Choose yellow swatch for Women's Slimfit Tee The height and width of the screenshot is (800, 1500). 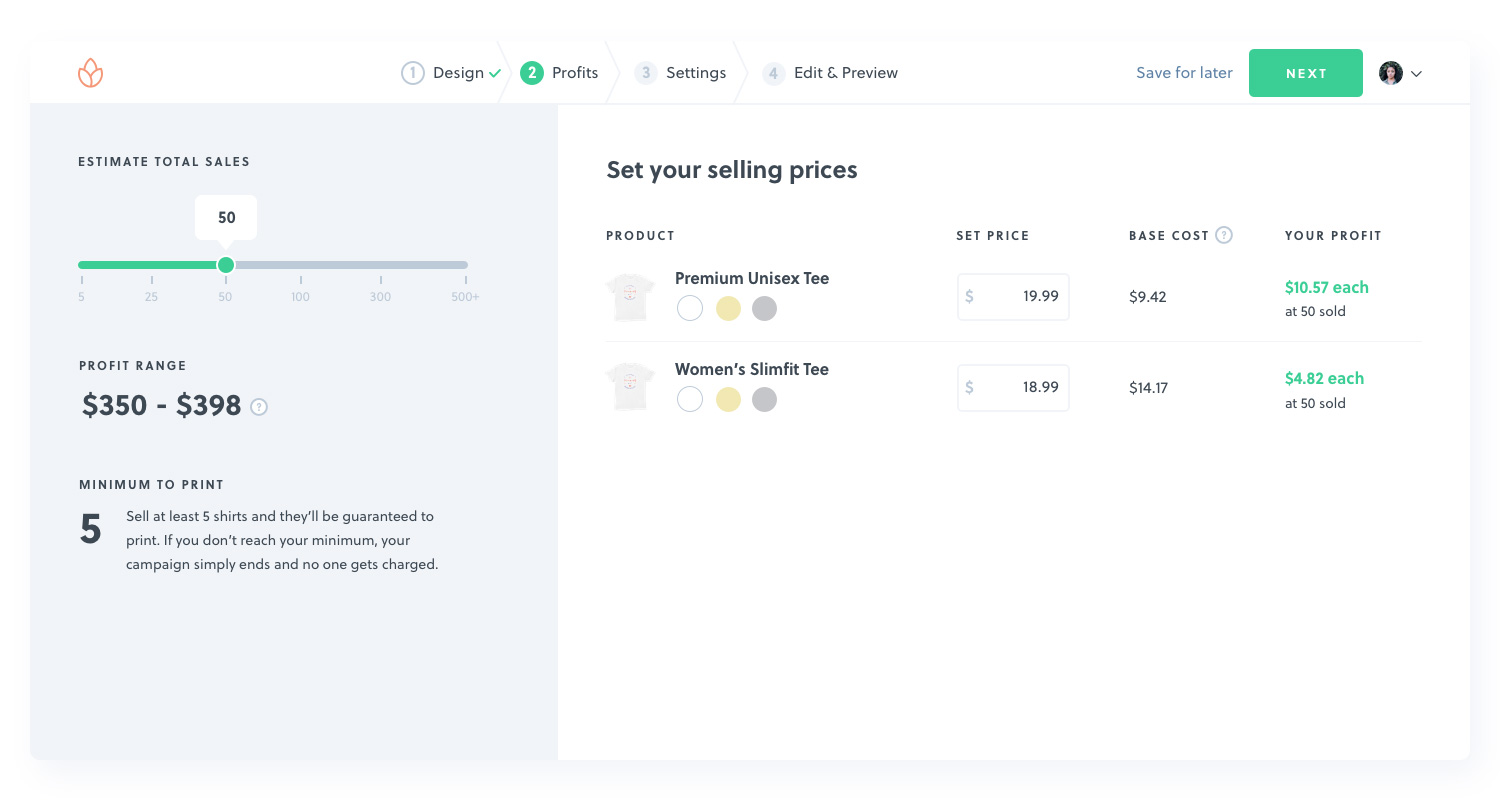point(728,400)
